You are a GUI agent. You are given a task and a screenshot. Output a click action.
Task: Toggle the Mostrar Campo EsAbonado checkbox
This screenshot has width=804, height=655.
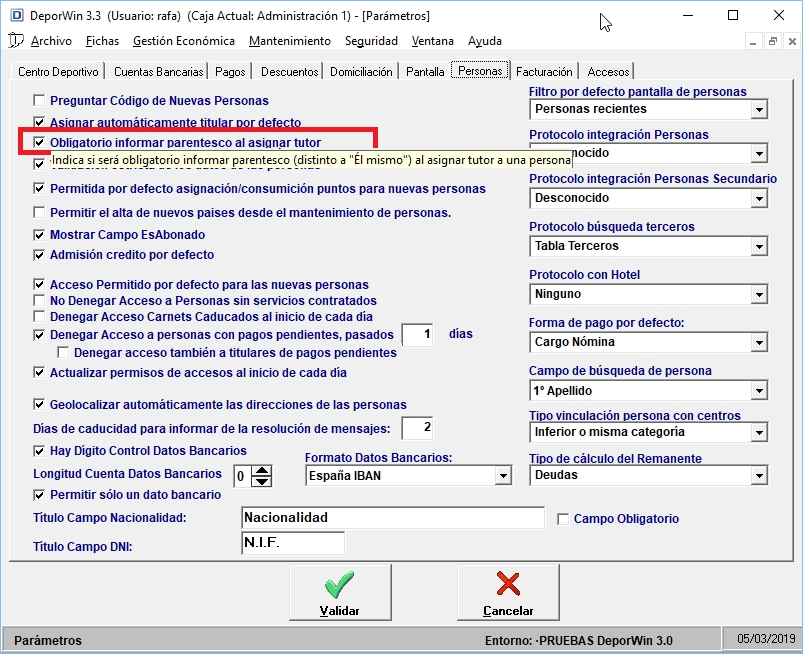(x=39, y=234)
